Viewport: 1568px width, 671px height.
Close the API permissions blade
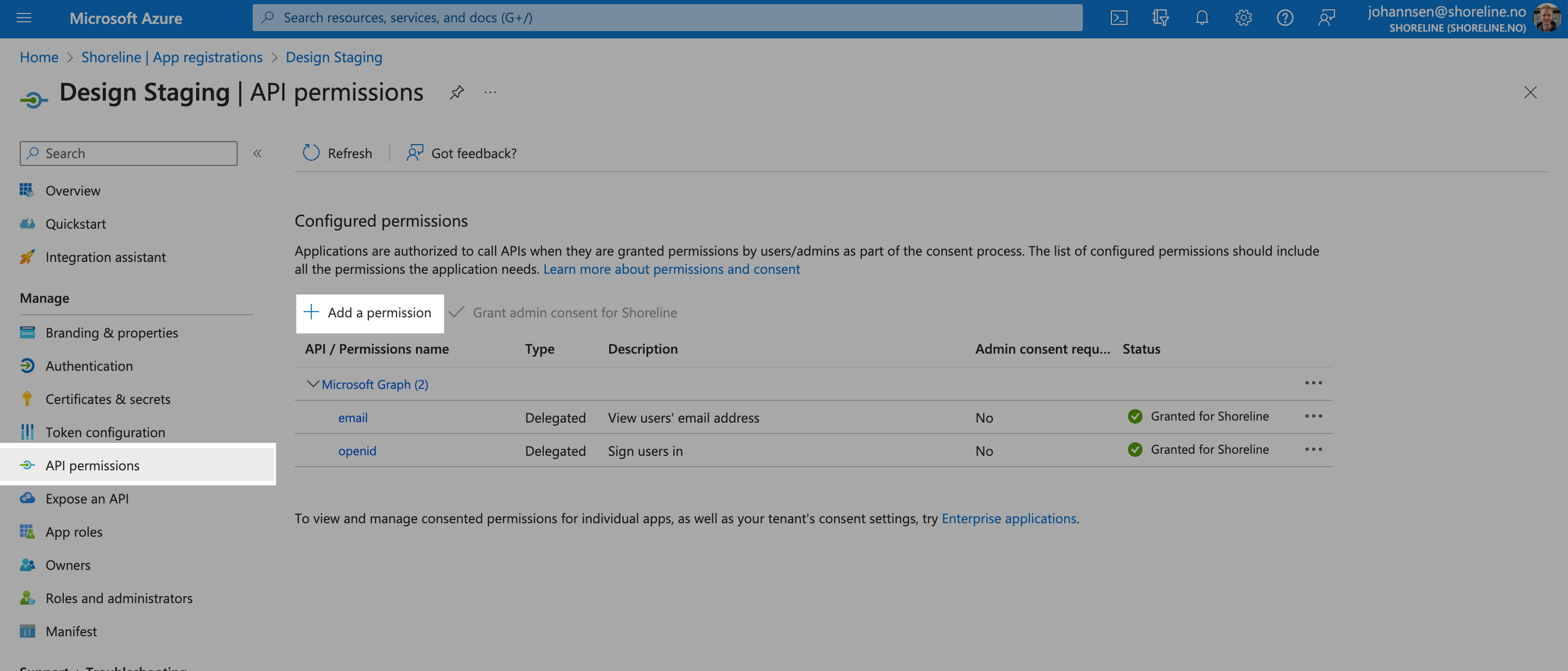click(1530, 92)
